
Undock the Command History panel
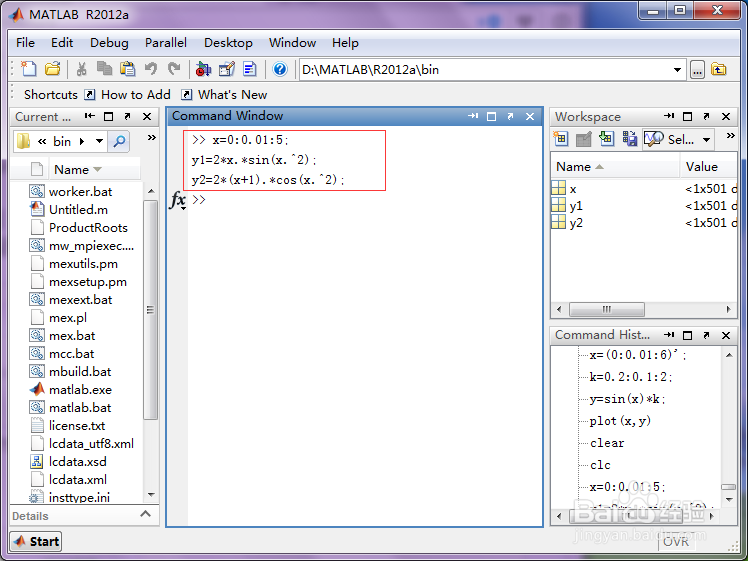tap(706, 335)
